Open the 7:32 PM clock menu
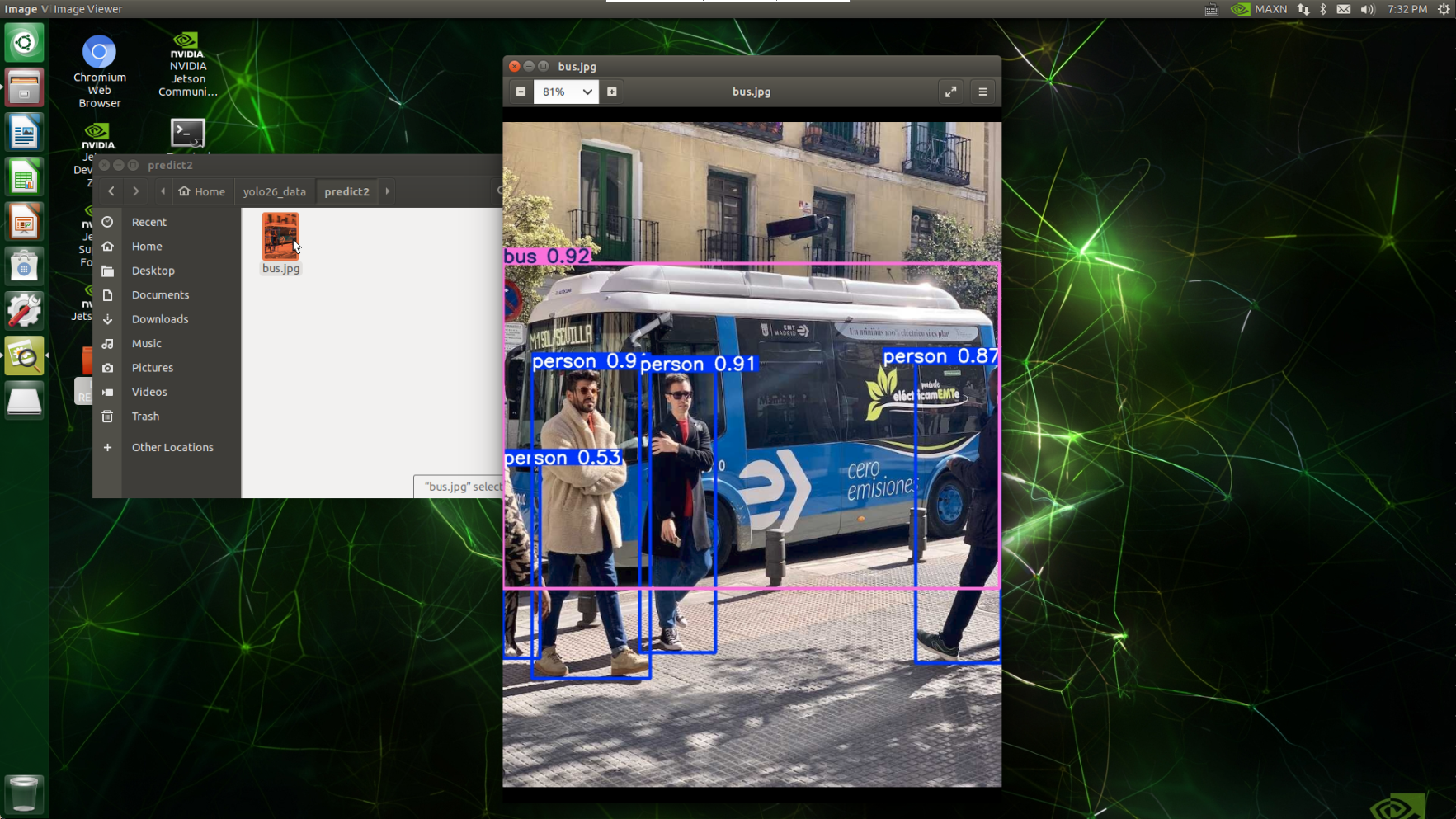The height and width of the screenshot is (819, 1456). 1407,9
